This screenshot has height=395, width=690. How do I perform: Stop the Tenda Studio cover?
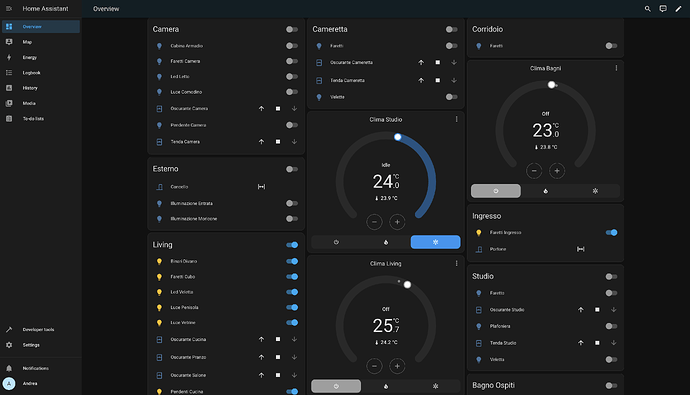tap(597, 343)
